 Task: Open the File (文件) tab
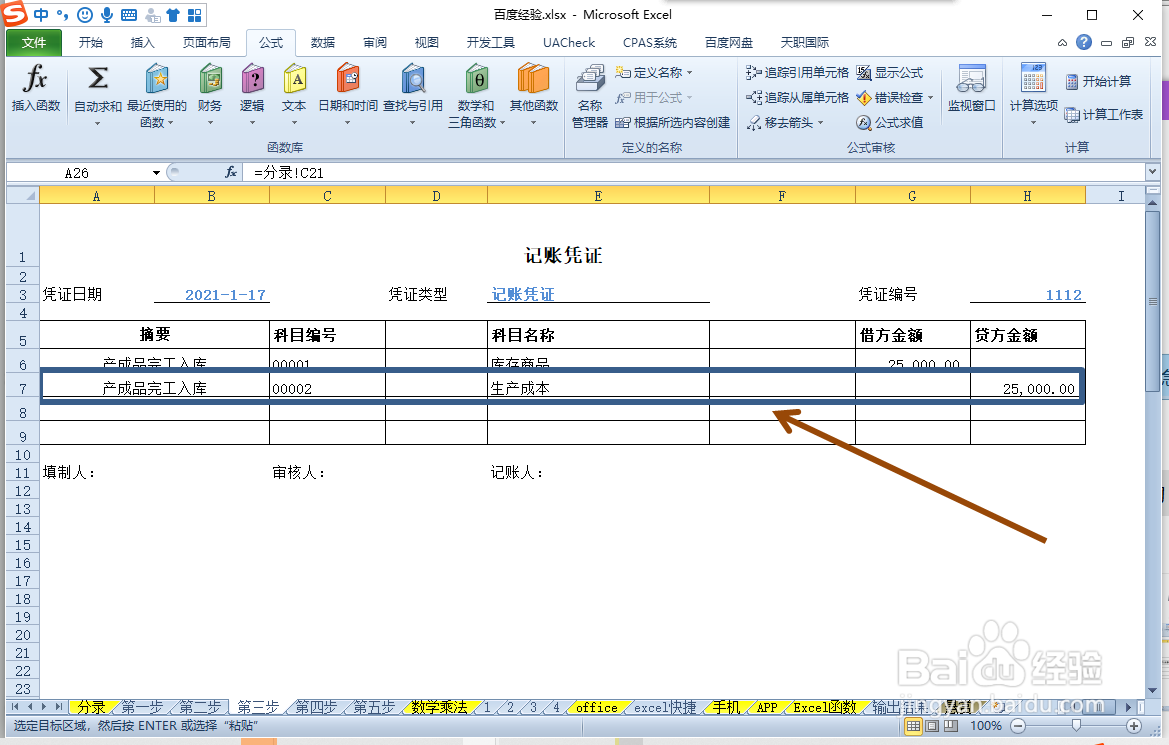tap(34, 43)
